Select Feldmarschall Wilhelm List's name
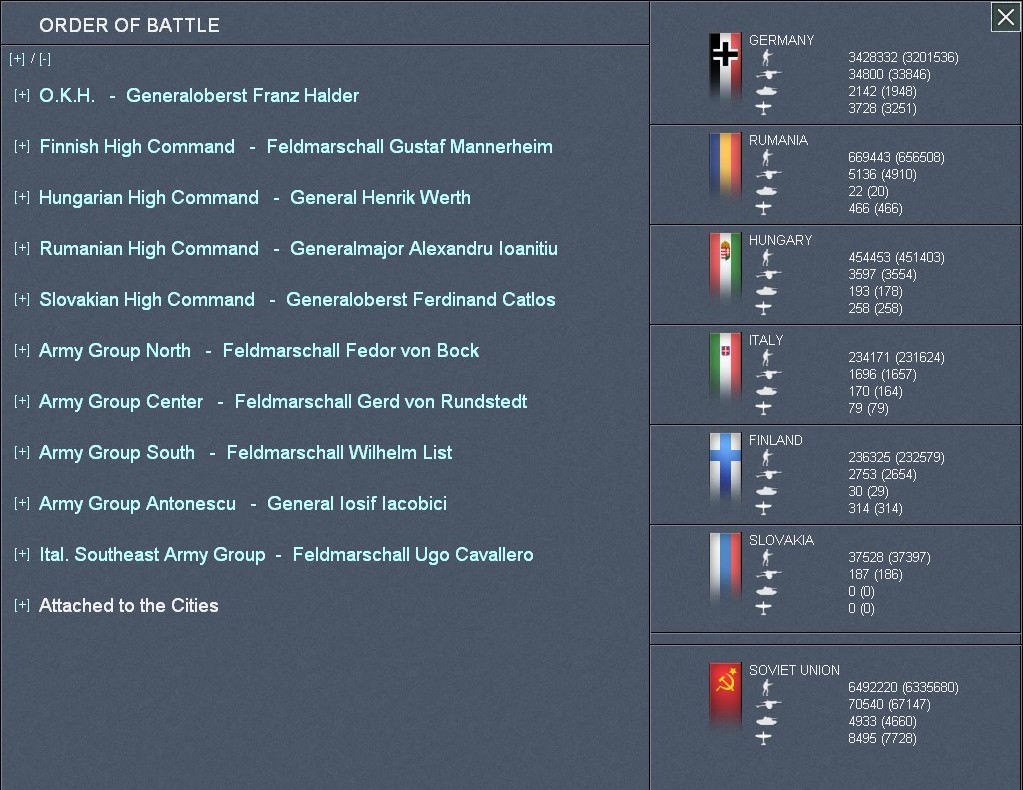 click(x=339, y=453)
